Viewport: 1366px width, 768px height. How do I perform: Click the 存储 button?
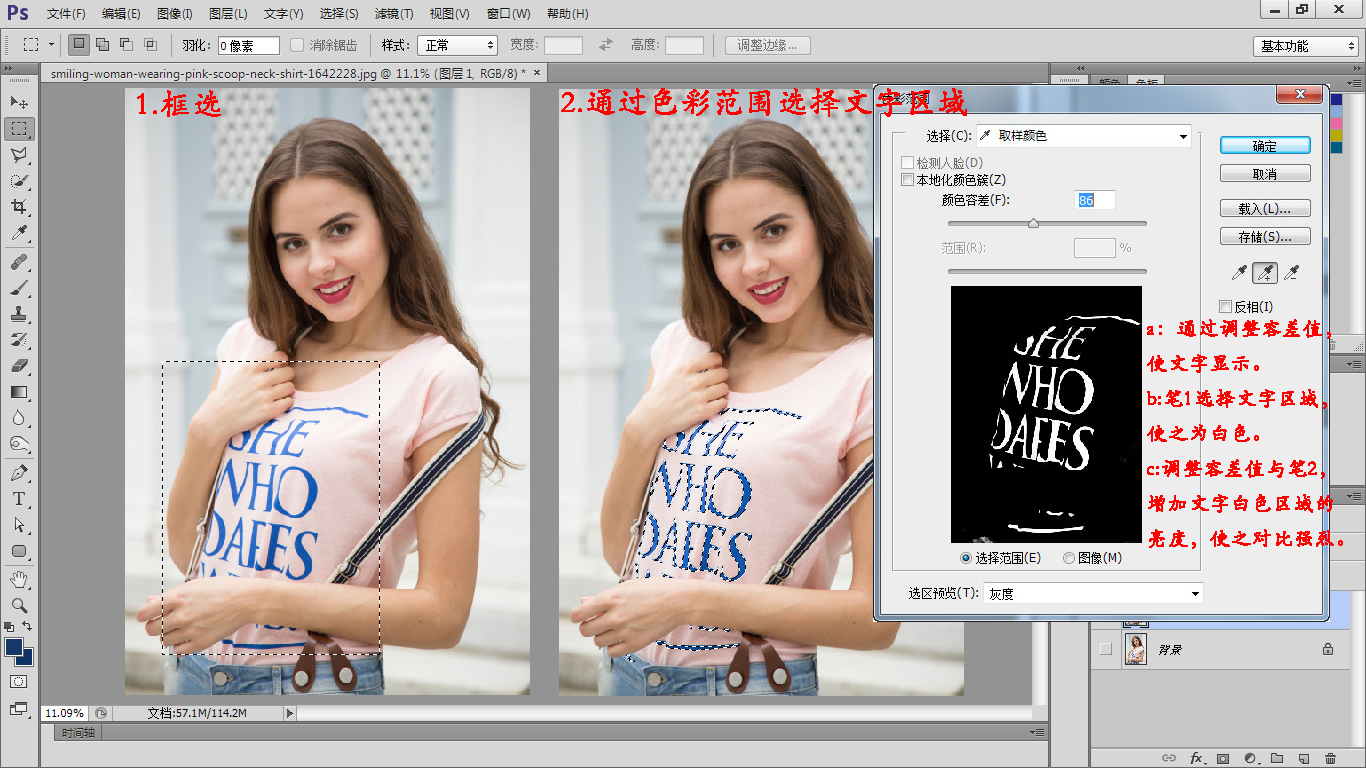click(x=1265, y=237)
